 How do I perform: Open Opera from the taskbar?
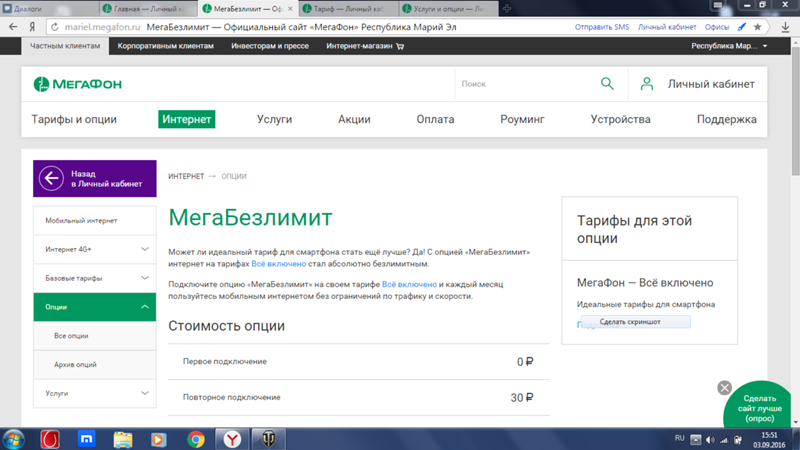click(50, 439)
